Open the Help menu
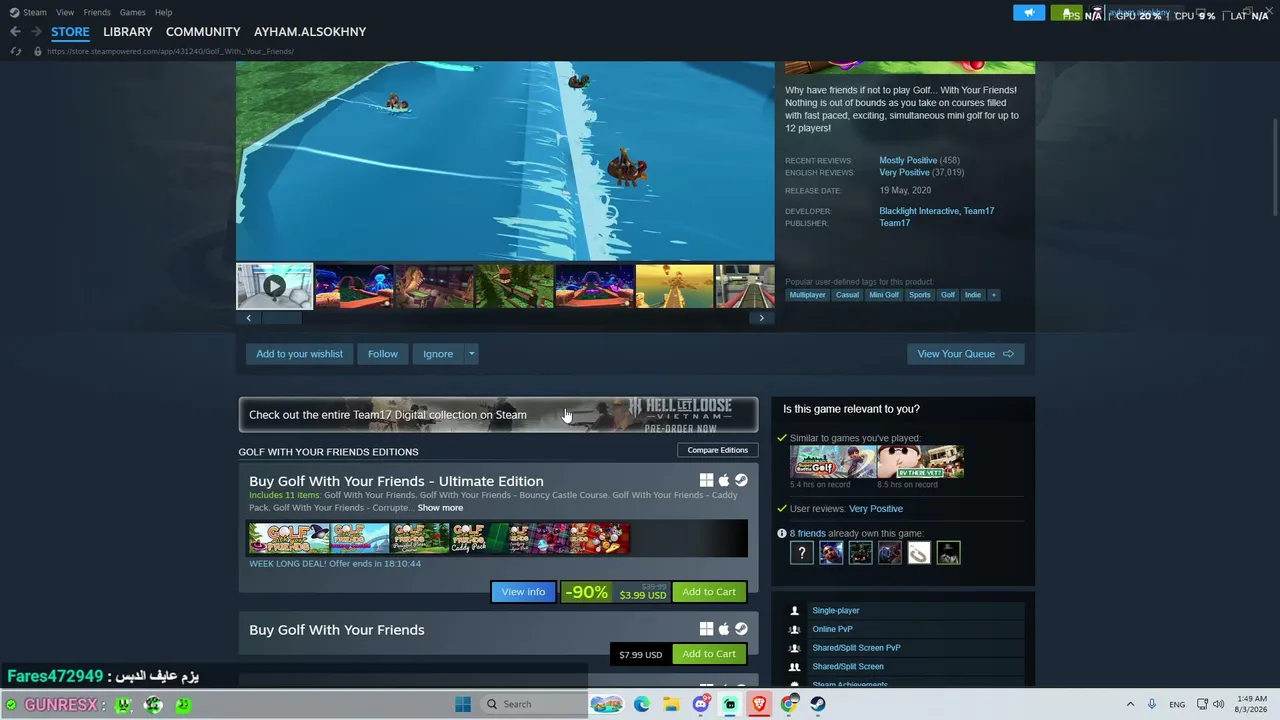The width and height of the screenshot is (1280, 720). click(164, 12)
